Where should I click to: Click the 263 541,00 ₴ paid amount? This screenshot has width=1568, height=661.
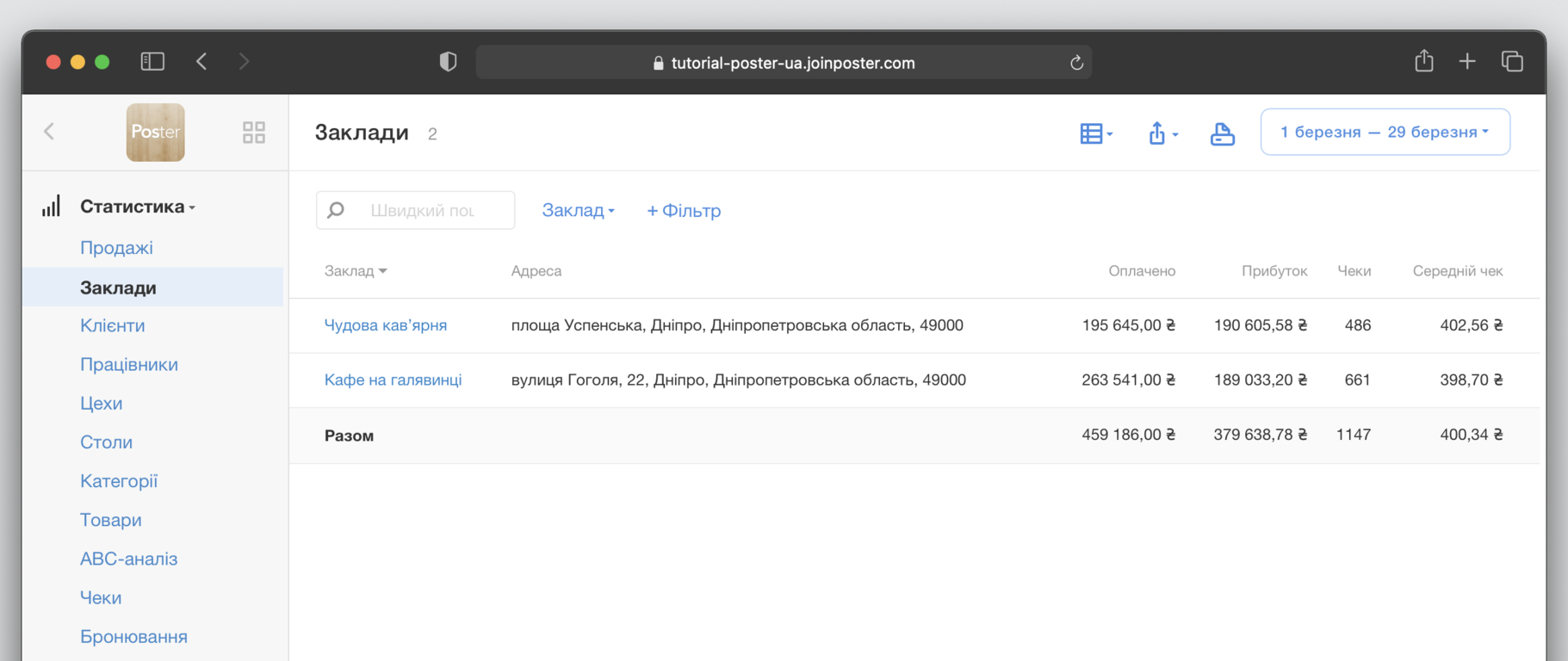(1129, 380)
